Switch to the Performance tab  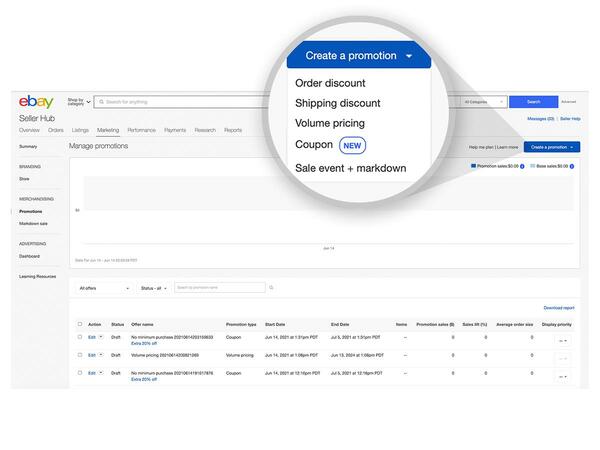point(142,130)
